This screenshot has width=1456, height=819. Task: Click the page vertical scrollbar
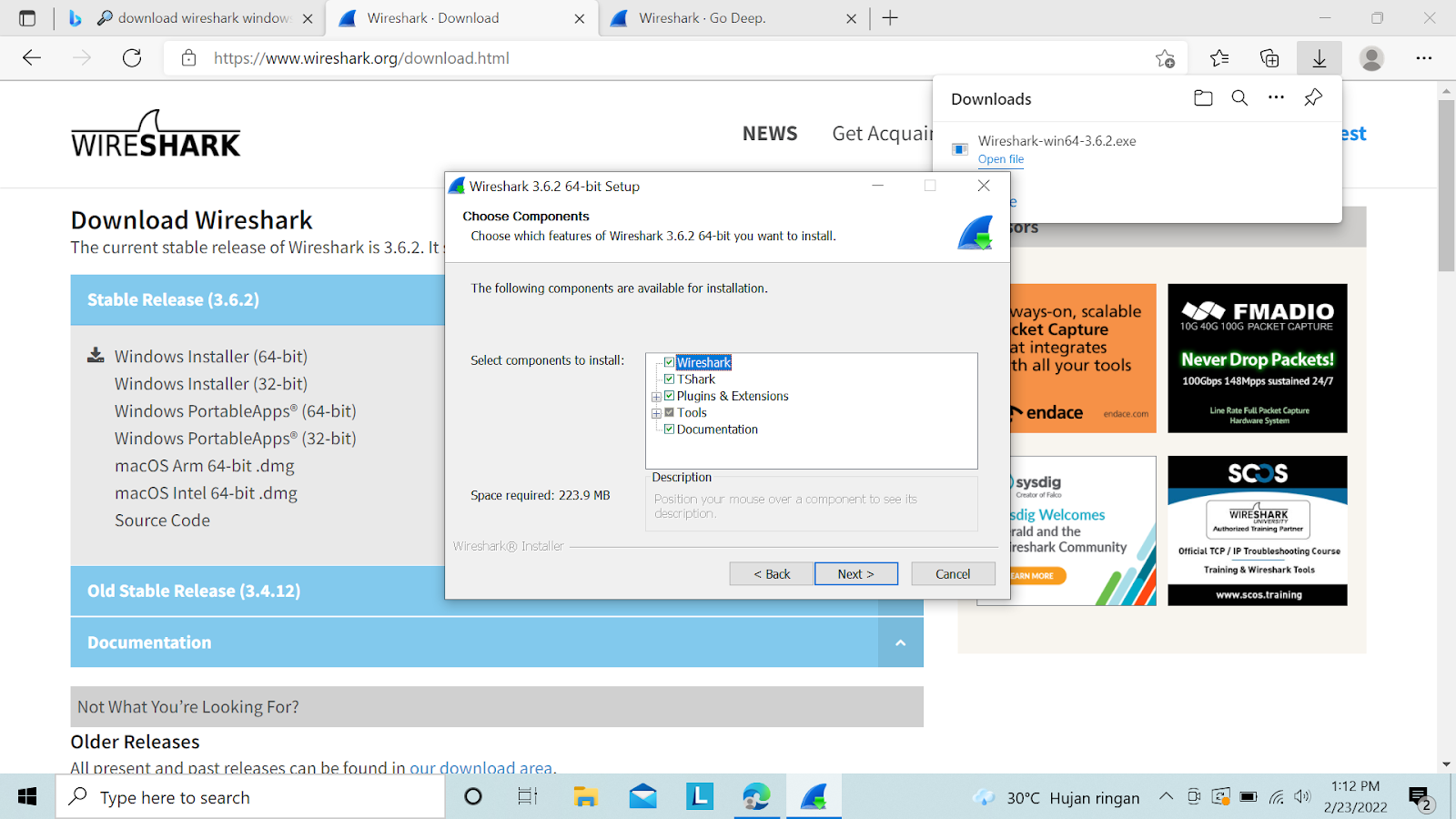[1446, 186]
